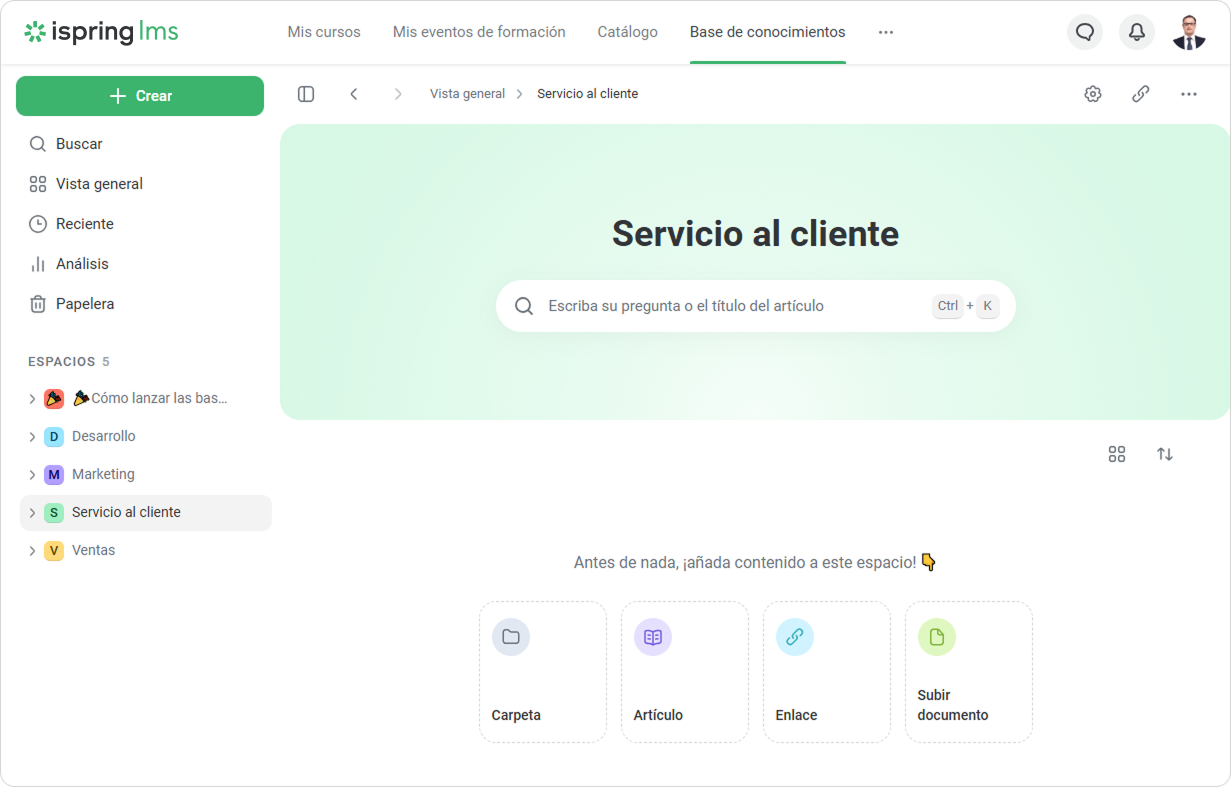Open space settings gear icon
This screenshot has height=787, width=1231.
click(x=1093, y=94)
